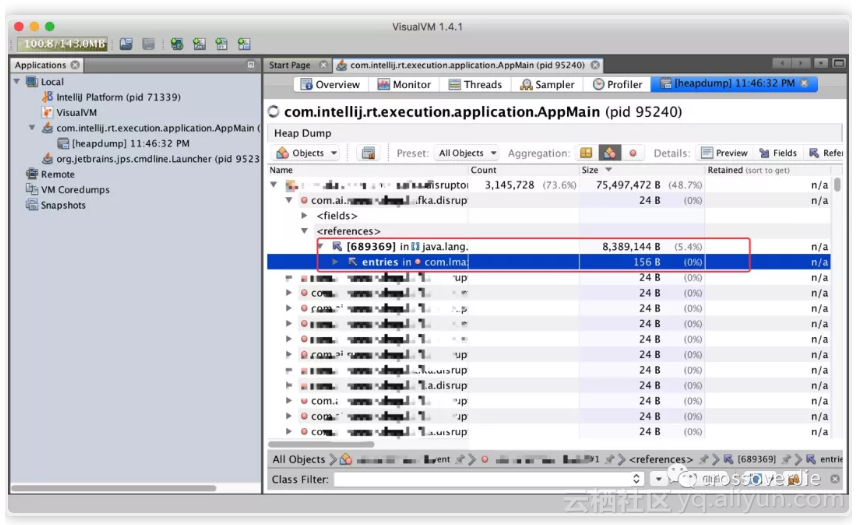The width and height of the screenshot is (856, 525).
Task: Sort by the Count column header
Action: coord(524,170)
